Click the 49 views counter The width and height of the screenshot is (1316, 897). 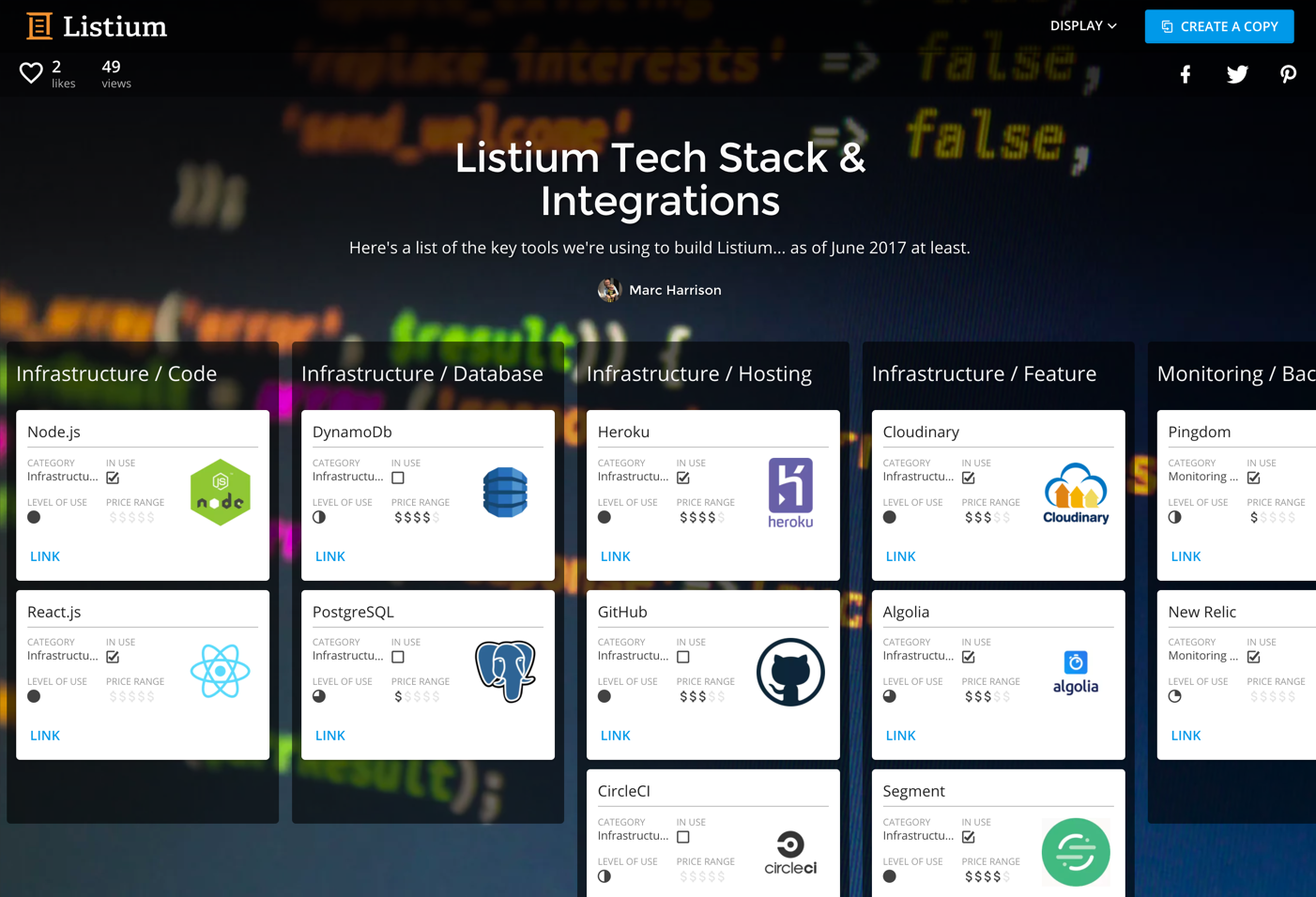click(x=116, y=74)
